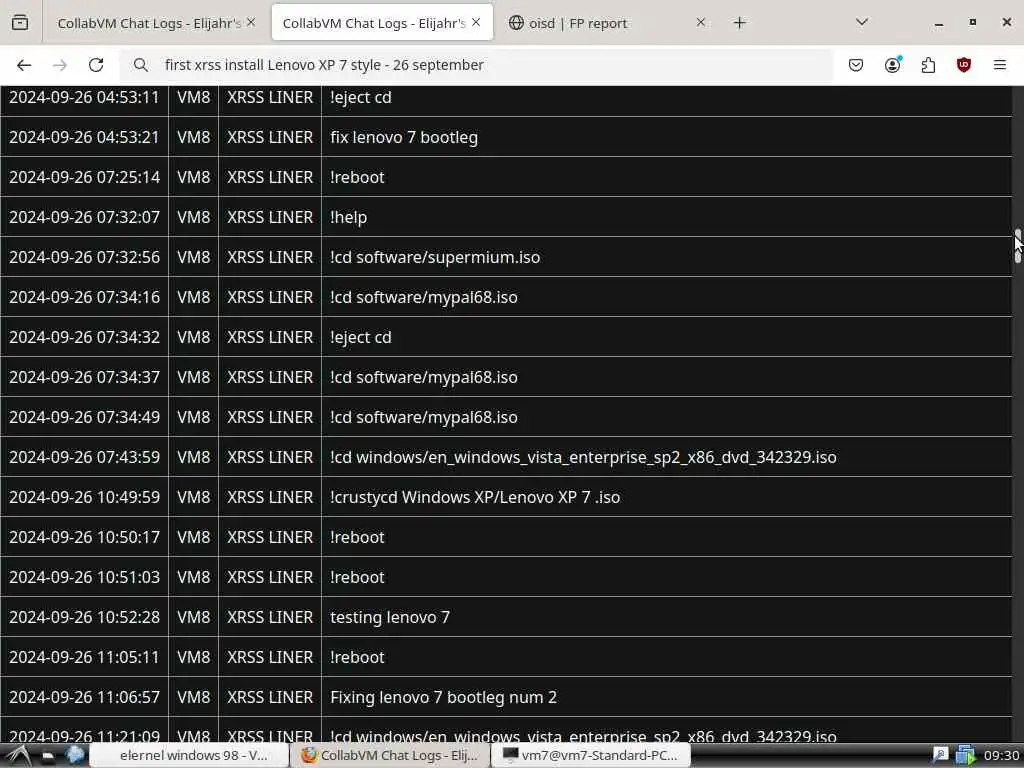This screenshot has width=1024, height=768.
Task: Click '!cd software/supermium.iso' message
Action: (x=435, y=257)
